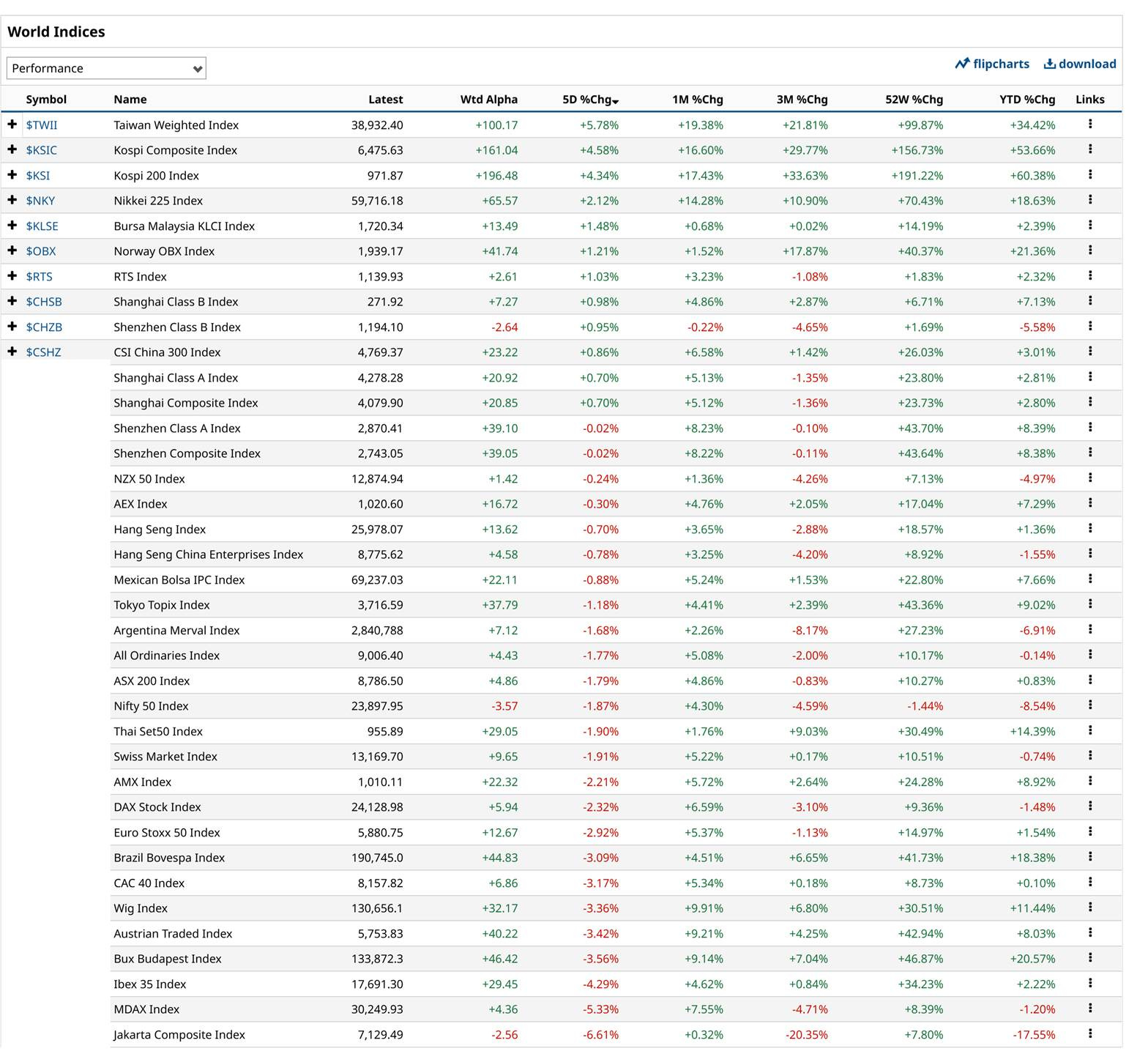The width and height of the screenshot is (1148, 1054).
Task: Open the $KSIC symbol link
Action: coord(41,150)
